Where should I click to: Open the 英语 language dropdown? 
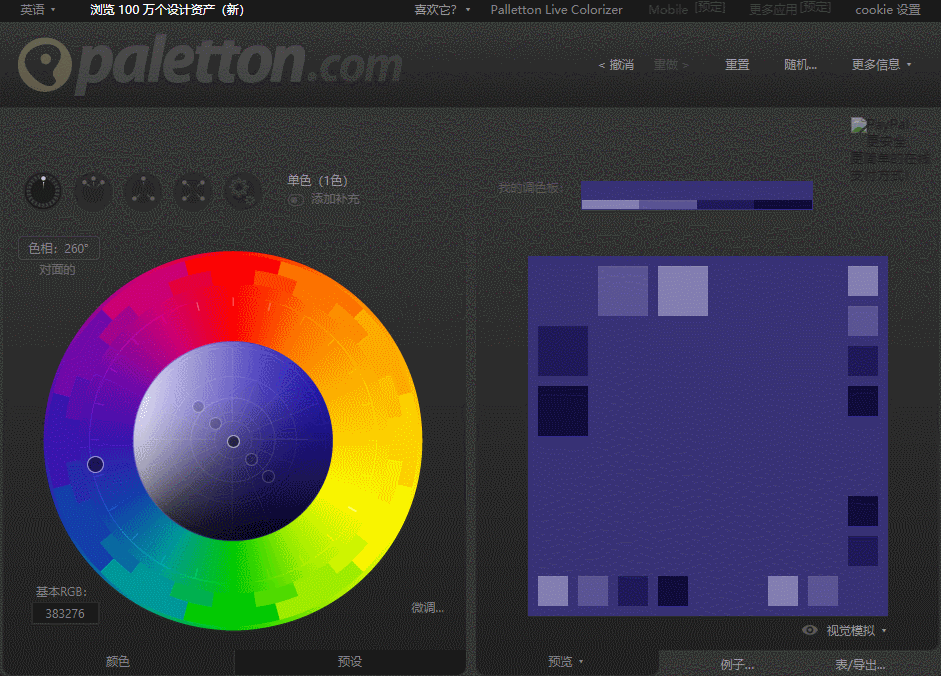click(x=37, y=10)
